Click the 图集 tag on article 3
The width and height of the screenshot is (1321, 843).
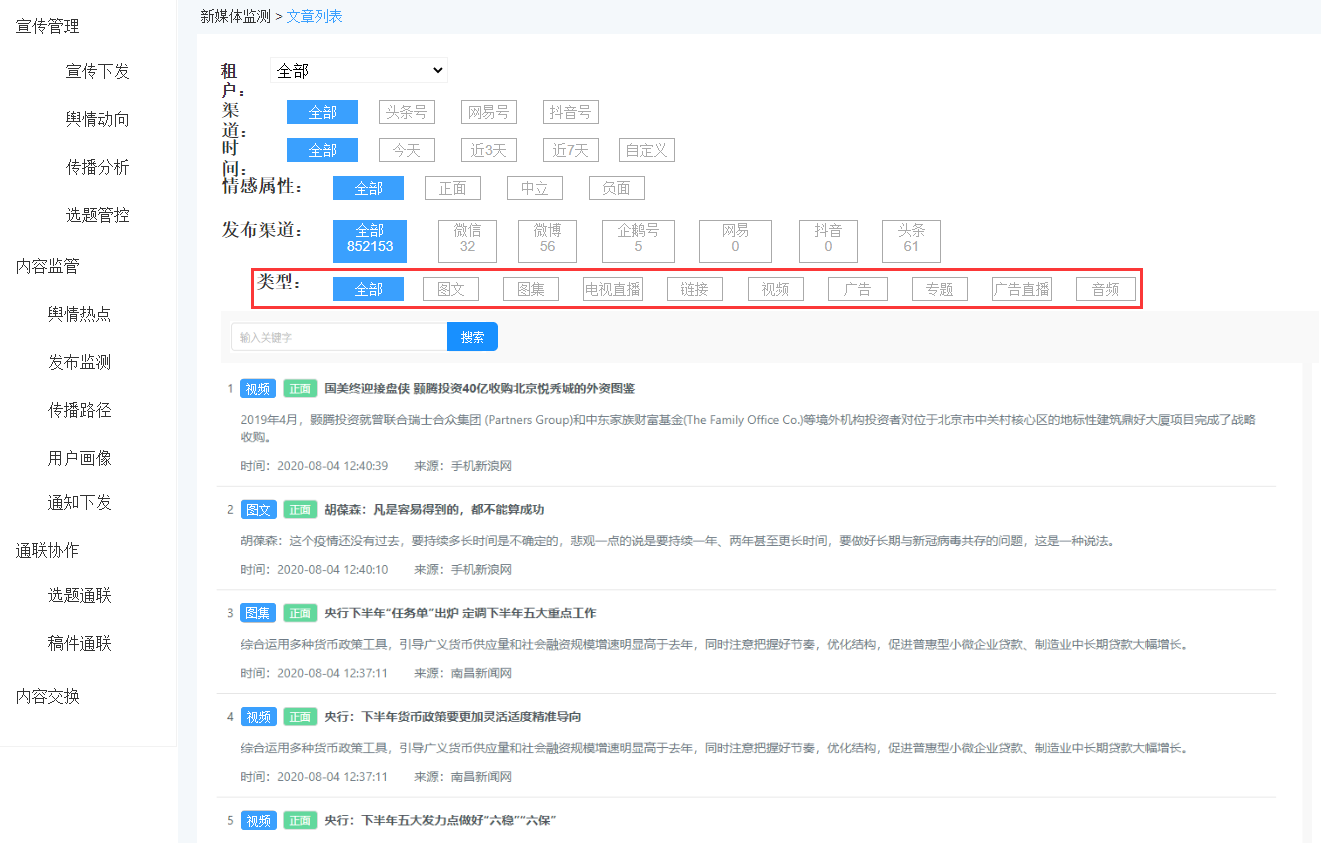pos(258,613)
